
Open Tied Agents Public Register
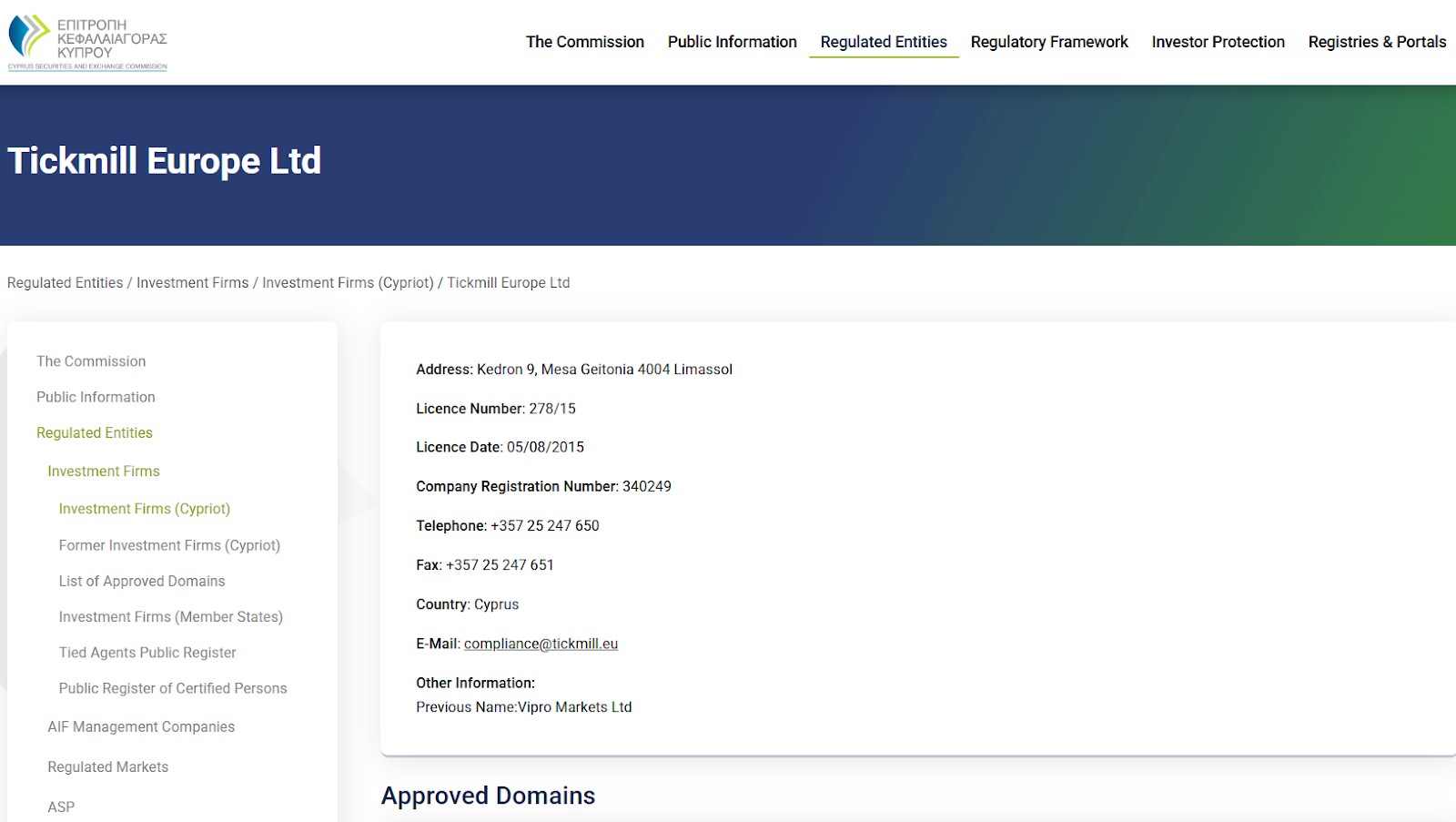147,653
